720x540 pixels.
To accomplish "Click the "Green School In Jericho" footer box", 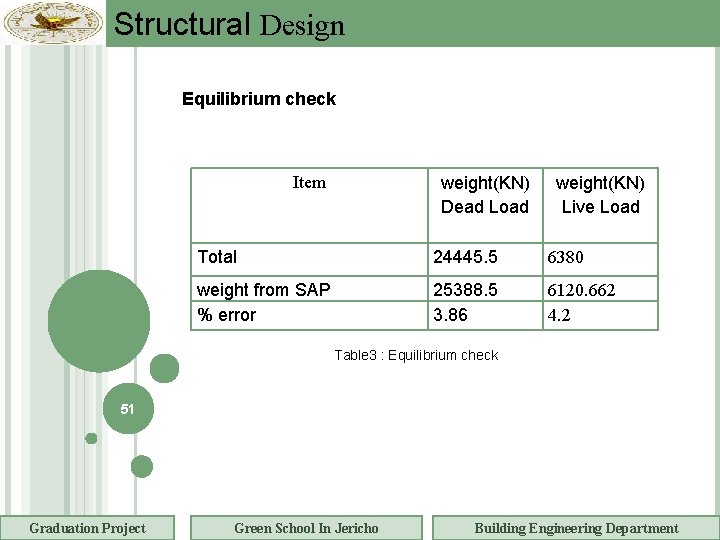I will click(x=306, y=528).
